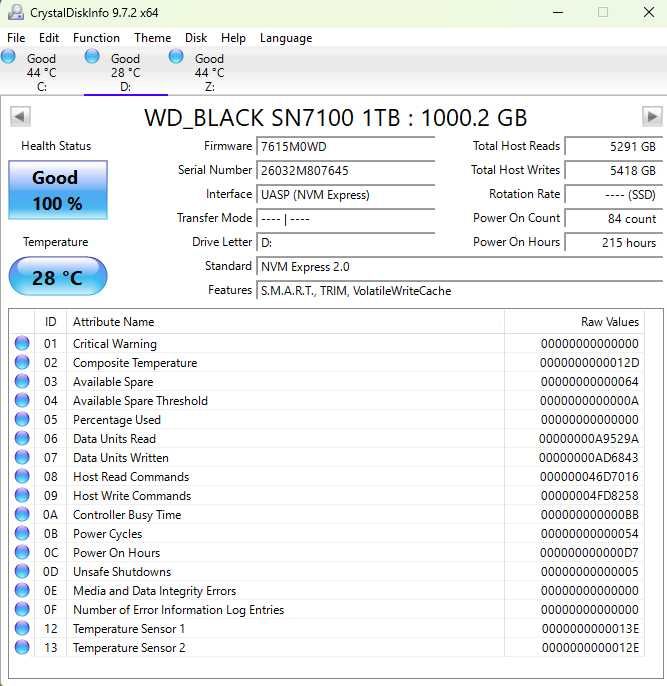Click the Raw Values column header
Screen dimensions: 667x686
point(574,322)
